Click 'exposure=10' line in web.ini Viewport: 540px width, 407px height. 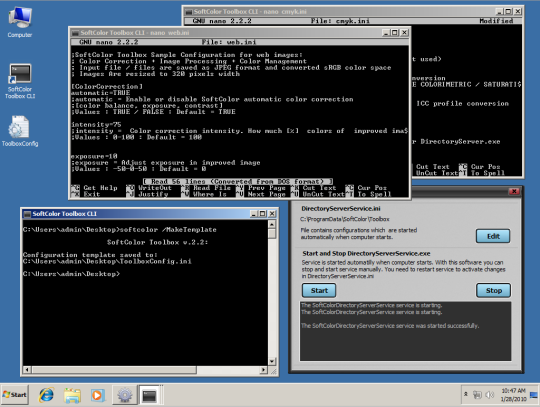pyautogui.click(x=94, y=156)
